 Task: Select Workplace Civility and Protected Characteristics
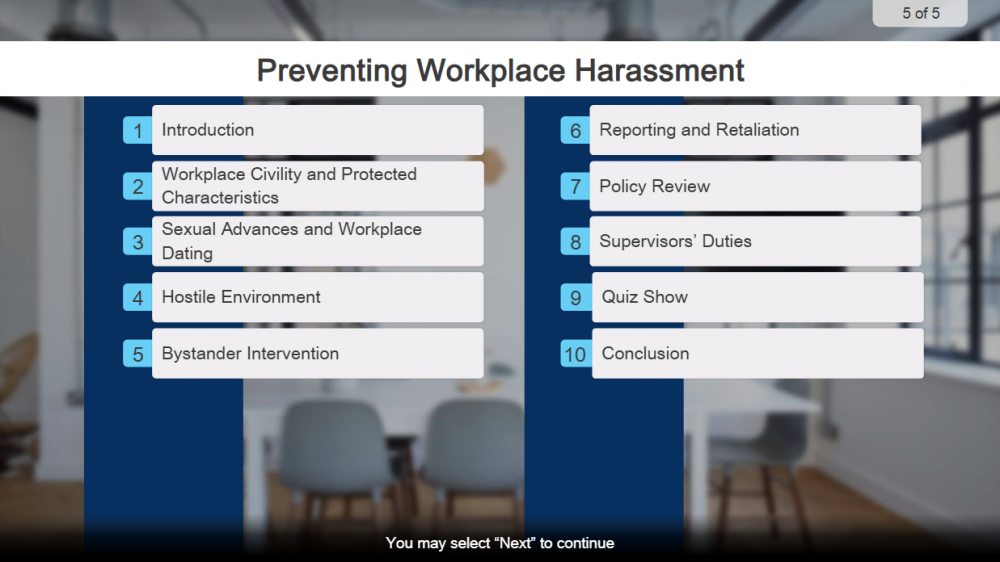(x=317, y=186)
